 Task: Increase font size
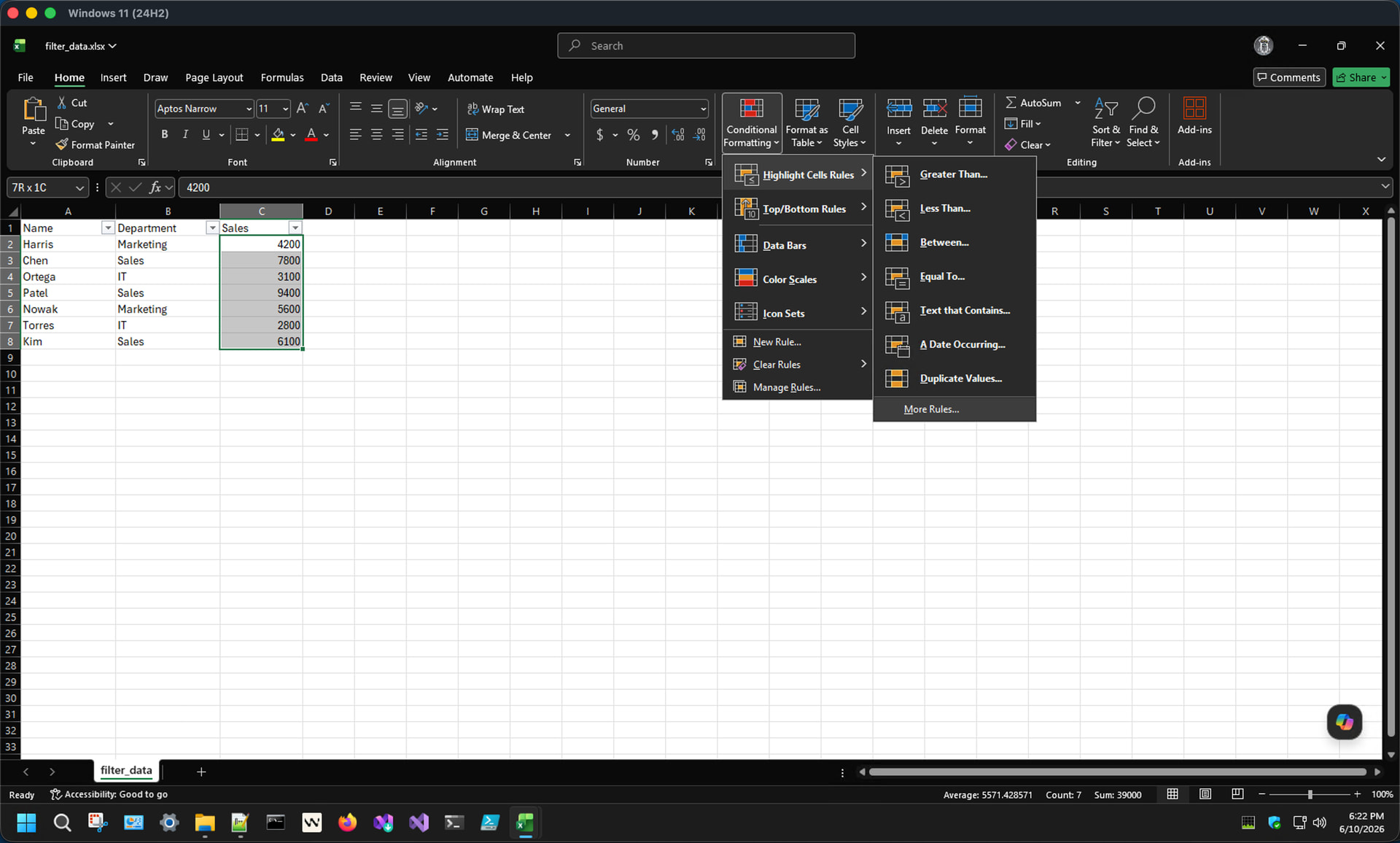pyautogui.click(x=303, y=109)
